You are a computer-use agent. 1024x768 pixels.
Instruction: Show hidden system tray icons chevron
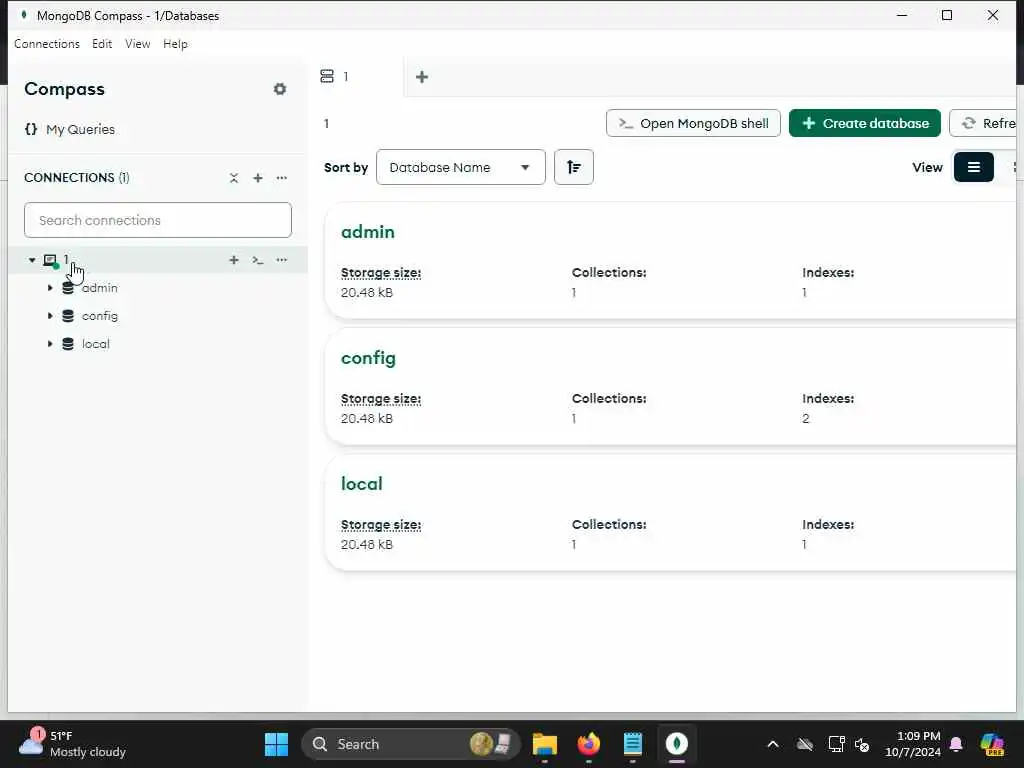pyautogui.click(x=773, y=744)
